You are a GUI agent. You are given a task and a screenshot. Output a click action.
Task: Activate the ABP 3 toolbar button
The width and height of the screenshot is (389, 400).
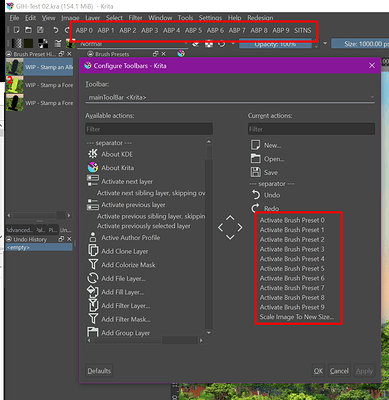click(x=149, y=30)
